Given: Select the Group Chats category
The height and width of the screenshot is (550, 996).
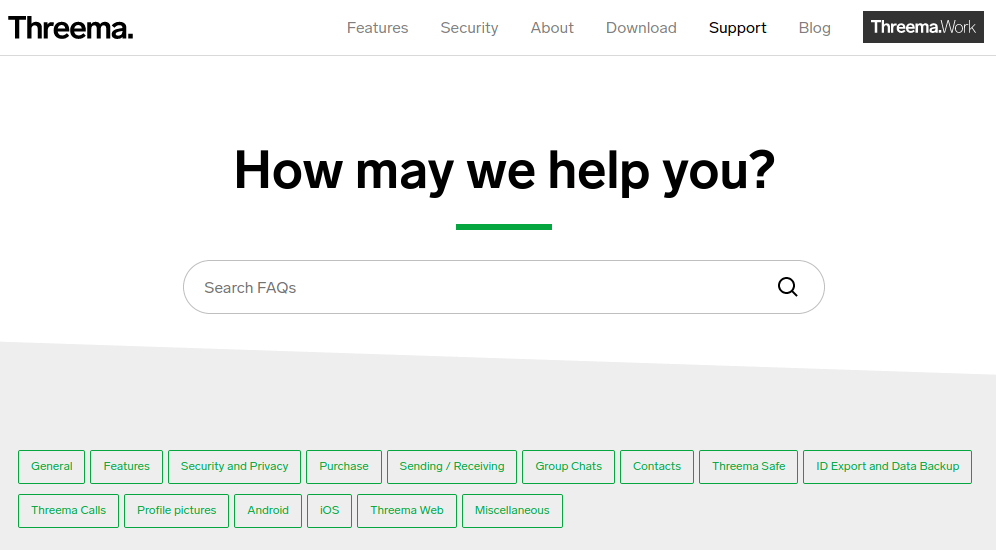Looking at the screenshot, I should pyautogui.click(x=569, y=467).
